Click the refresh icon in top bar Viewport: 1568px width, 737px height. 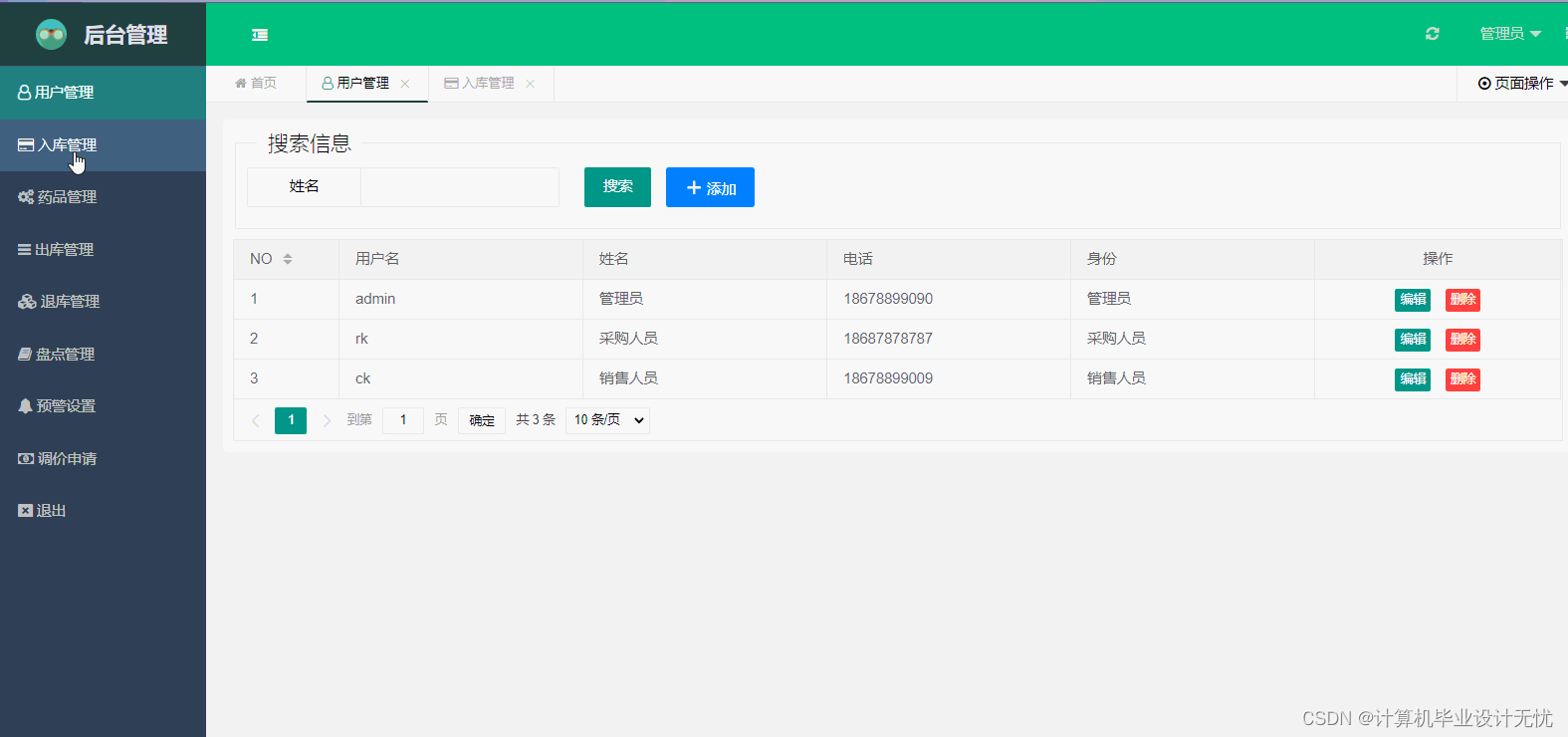coord(1432,34)
